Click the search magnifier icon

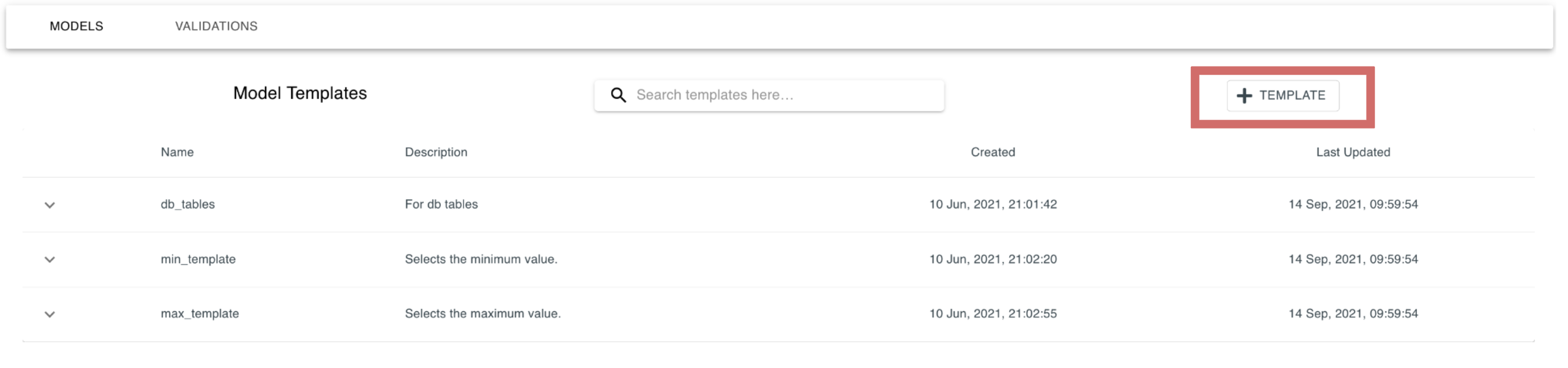click(x=618, y=95)
